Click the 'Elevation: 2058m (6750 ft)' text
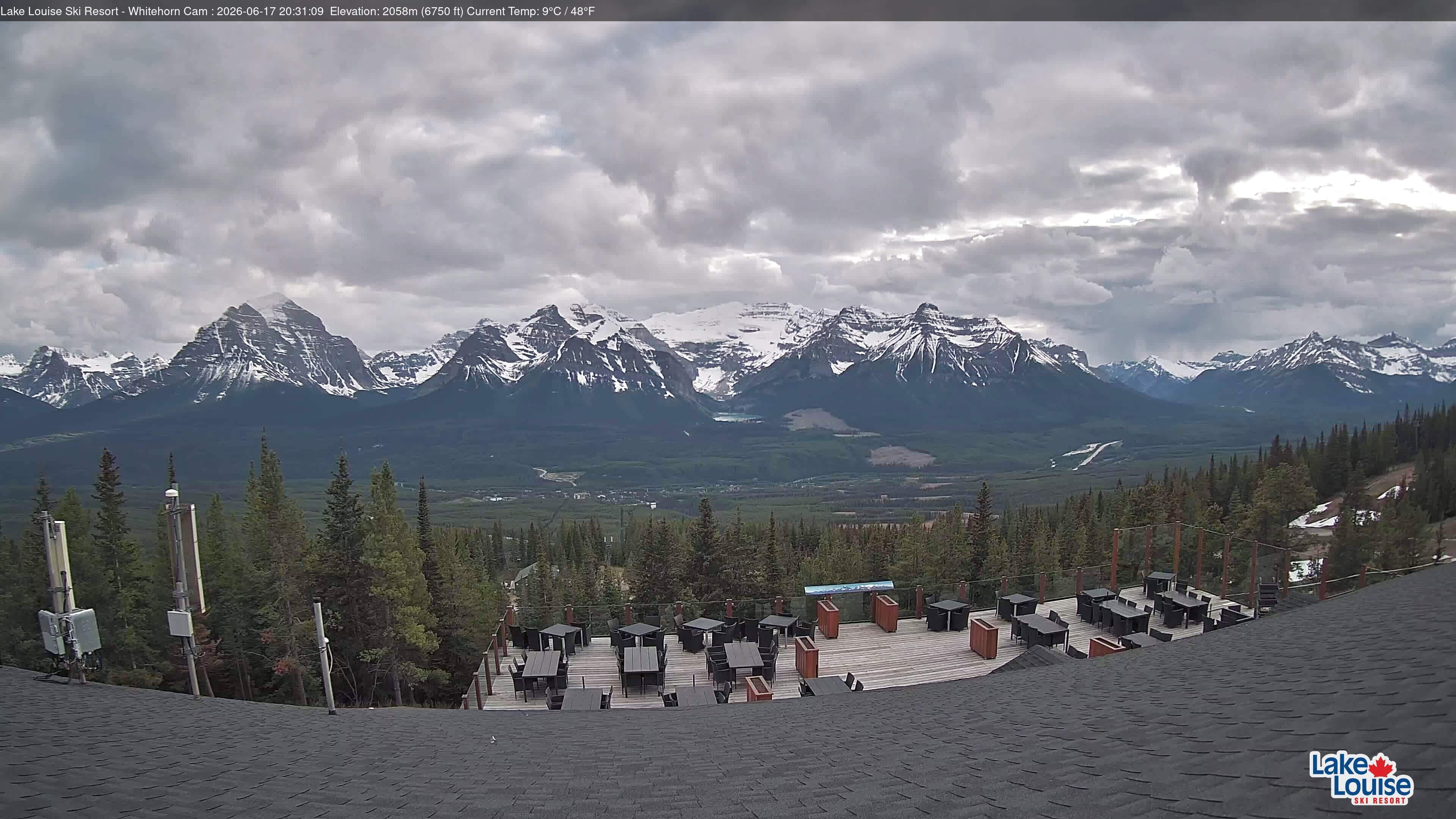Viewport: 1456px width, 819px height. pos(397,11)
